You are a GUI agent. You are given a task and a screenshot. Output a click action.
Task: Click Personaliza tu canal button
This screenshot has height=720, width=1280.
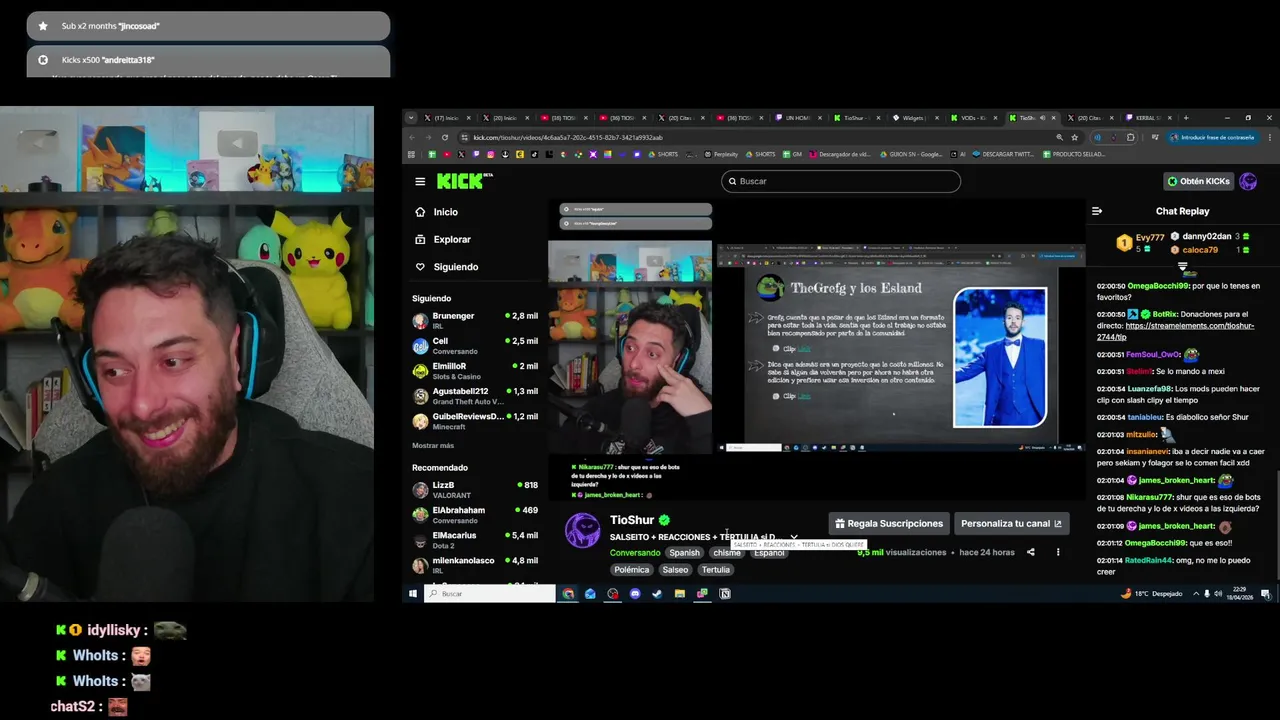point(1011,523)
